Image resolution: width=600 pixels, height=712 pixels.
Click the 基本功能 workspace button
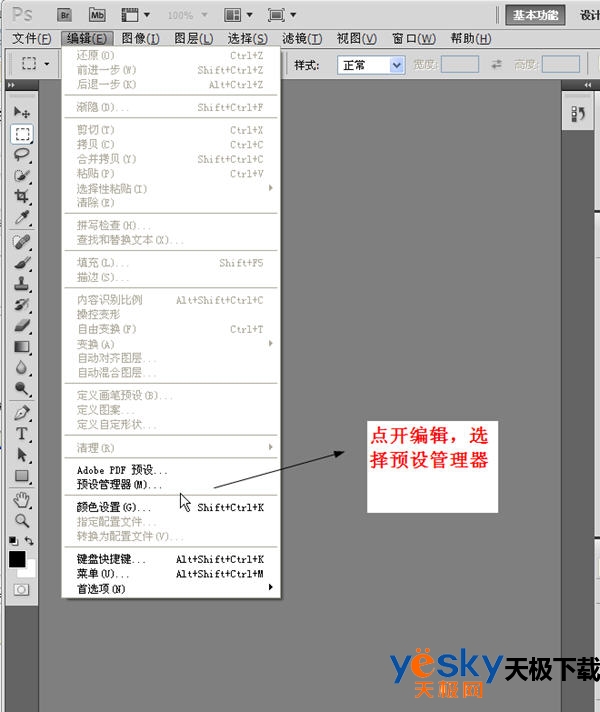[536, 15]
